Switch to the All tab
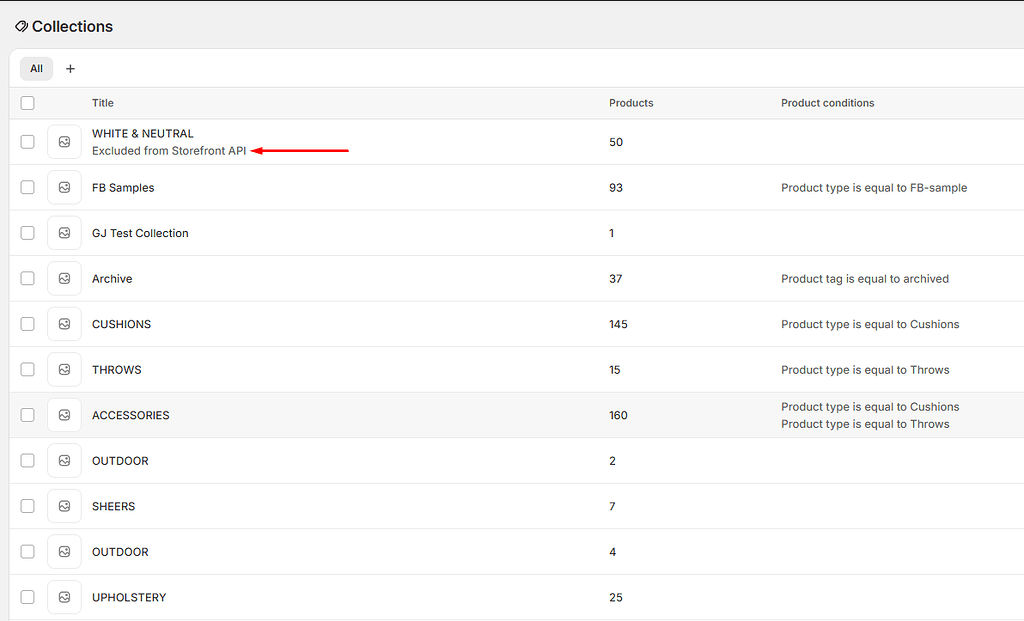The image size is (1024, 621). [36, 68]
